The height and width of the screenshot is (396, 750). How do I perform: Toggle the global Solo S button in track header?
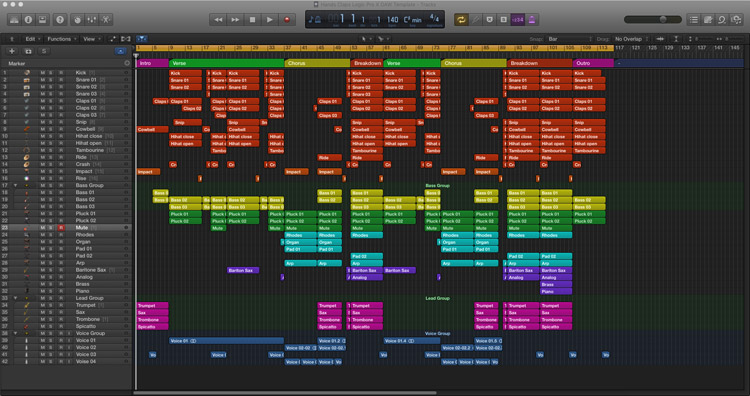(x=44, y=51)
